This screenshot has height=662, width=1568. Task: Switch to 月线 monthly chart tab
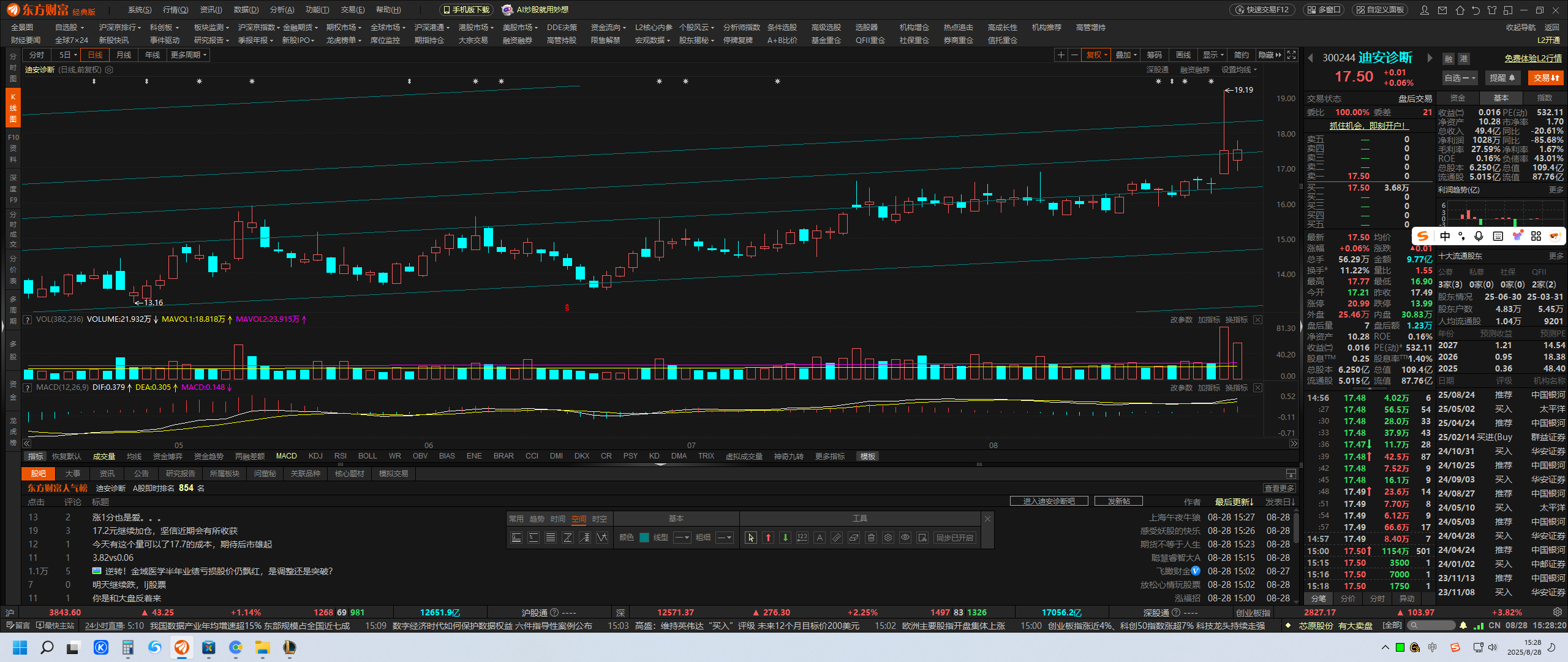point(124,55)
